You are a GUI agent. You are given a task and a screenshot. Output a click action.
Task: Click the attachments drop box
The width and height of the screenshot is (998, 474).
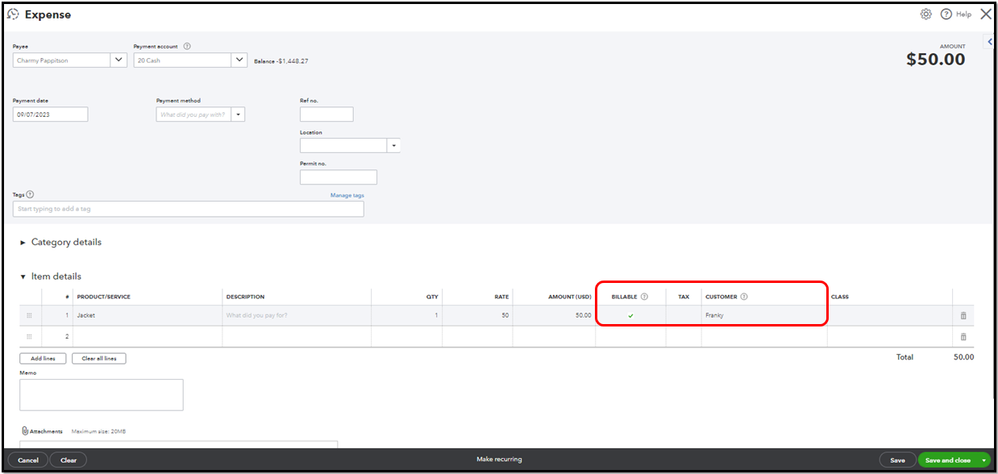click(x=179, y=444)
